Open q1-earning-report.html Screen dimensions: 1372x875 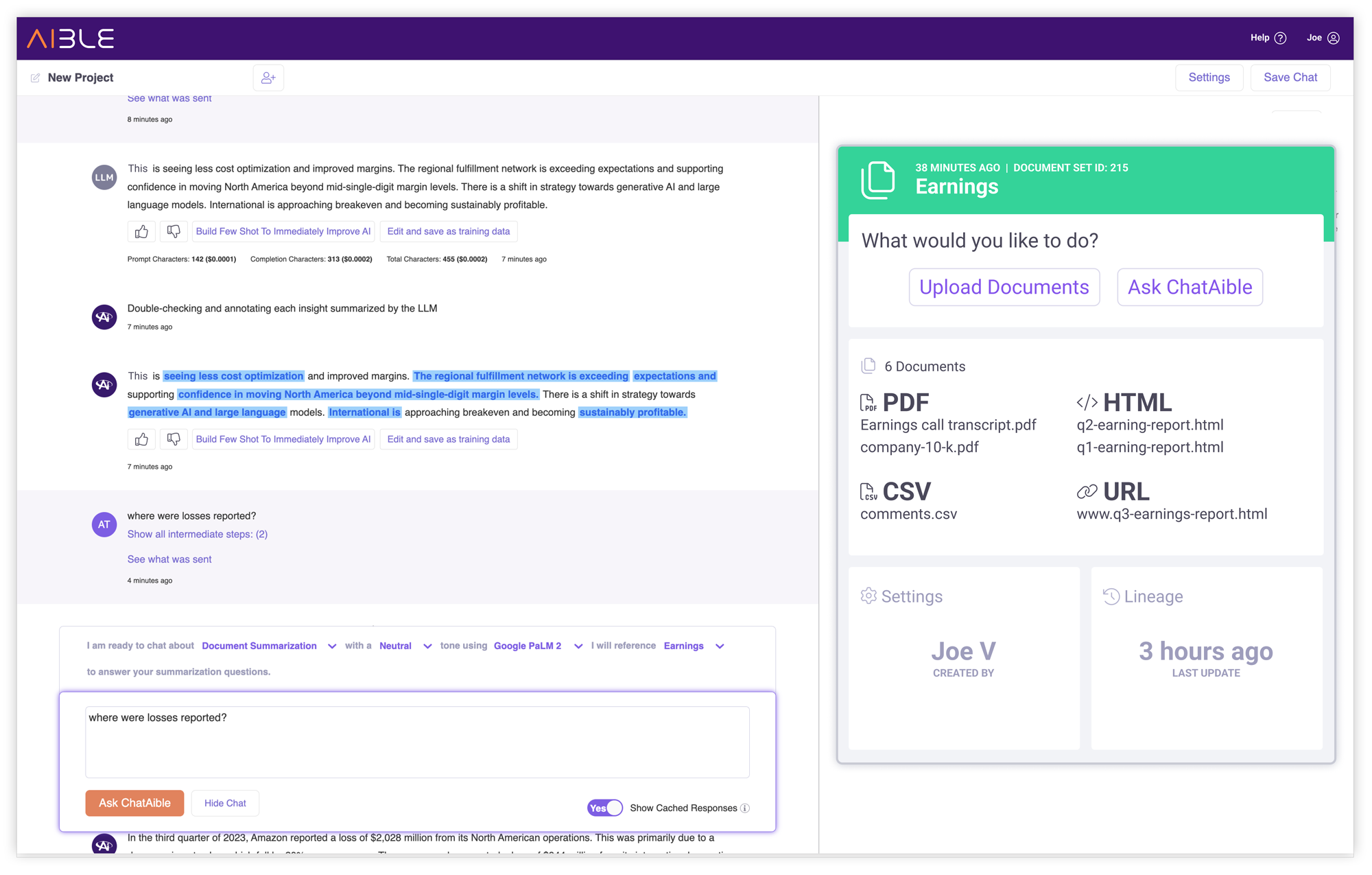[x=1150, y=447]
